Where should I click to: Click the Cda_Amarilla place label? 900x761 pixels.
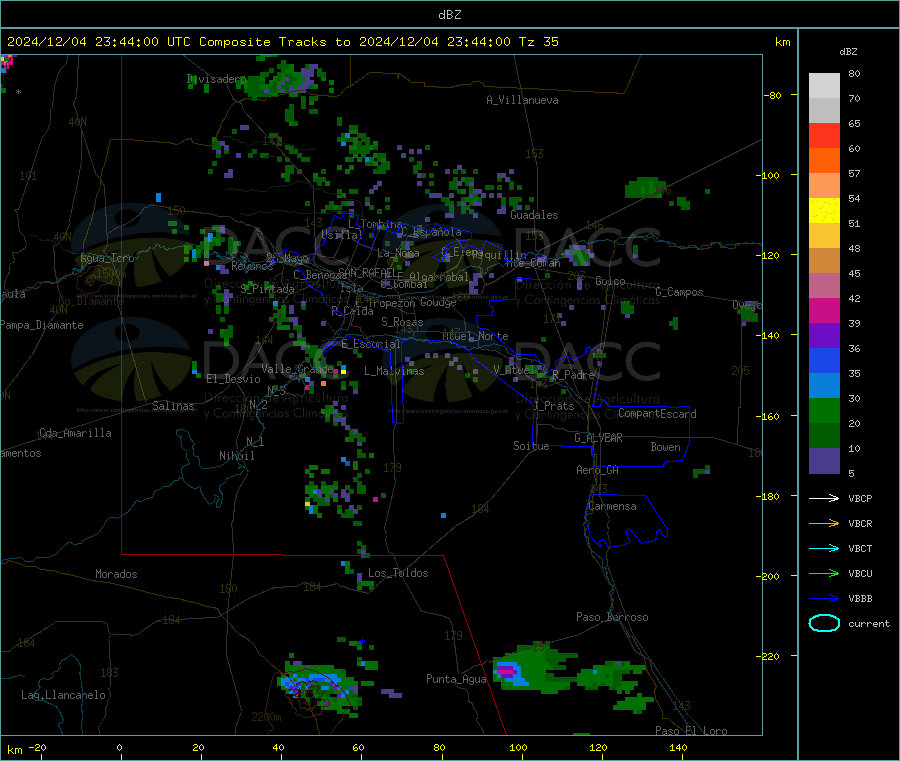click(x=75, y=433)
